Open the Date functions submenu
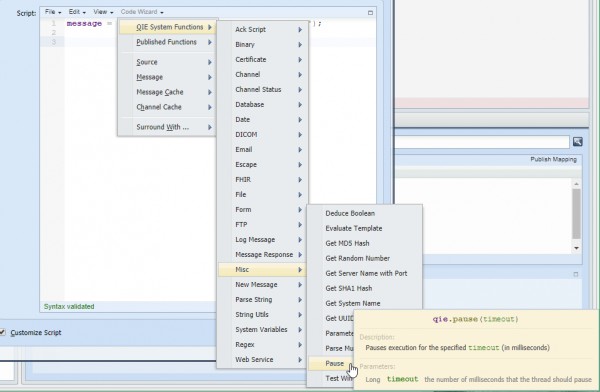The height and width of the screenshot is (392, 600). [x=262, y=119]
